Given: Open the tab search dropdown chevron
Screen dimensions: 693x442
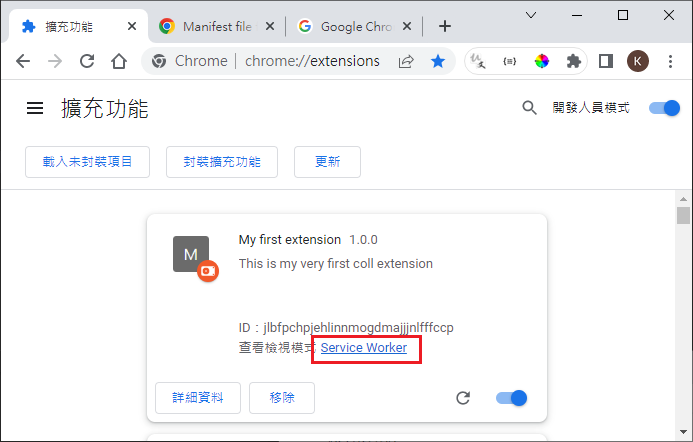Looking at the screenshot, I should [532, 16].
